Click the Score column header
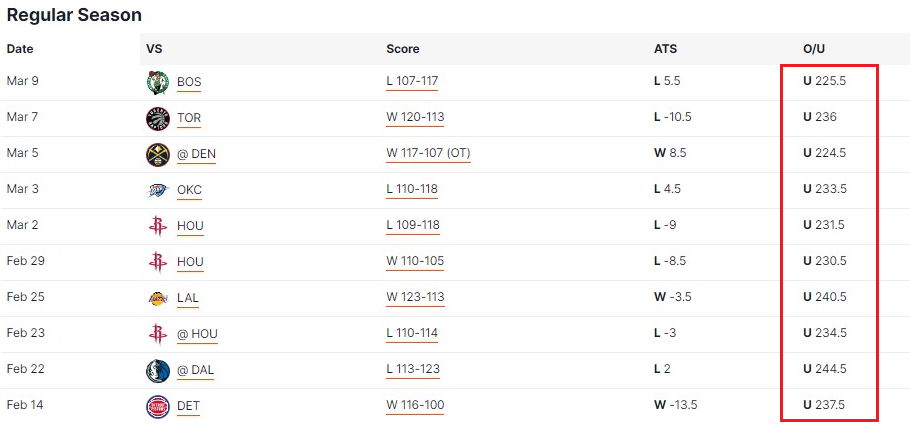Screen dimensions: 910x437 pos(403,49)
